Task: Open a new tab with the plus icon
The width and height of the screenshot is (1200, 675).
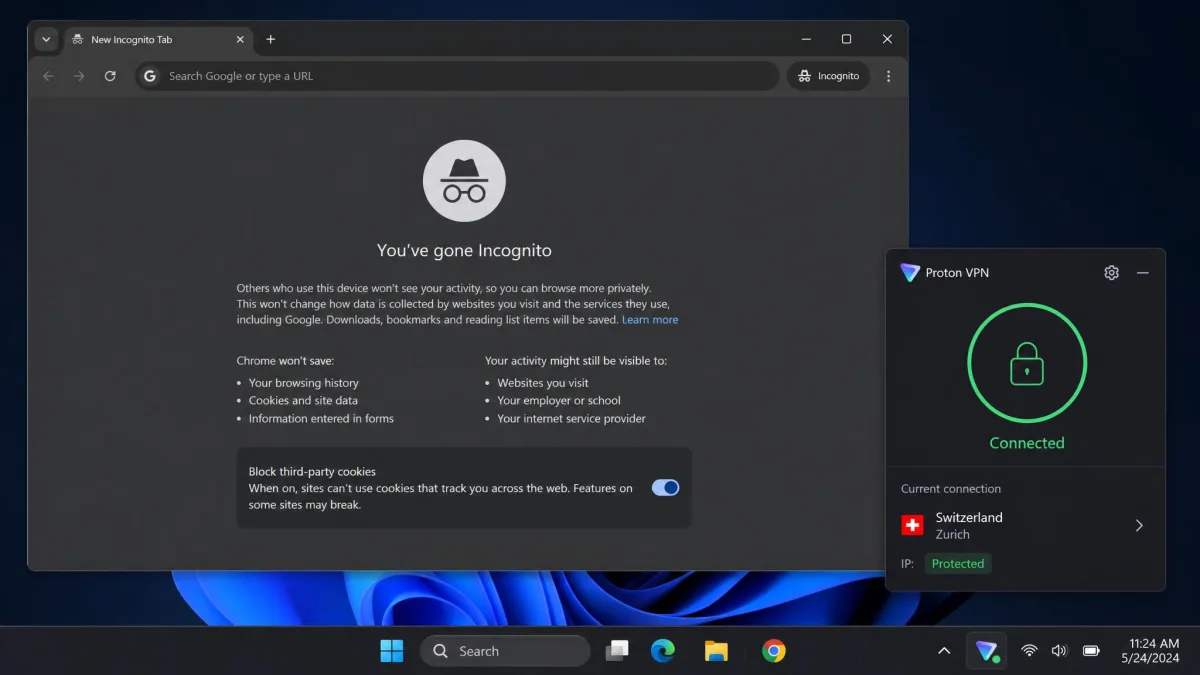Action: [270, 40]
